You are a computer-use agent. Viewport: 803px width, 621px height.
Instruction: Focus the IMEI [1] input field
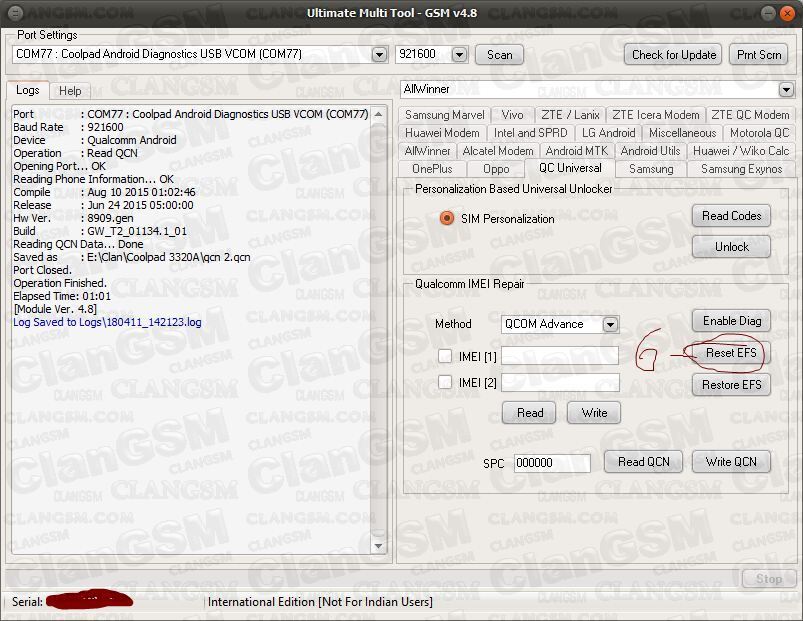(560, 356)
